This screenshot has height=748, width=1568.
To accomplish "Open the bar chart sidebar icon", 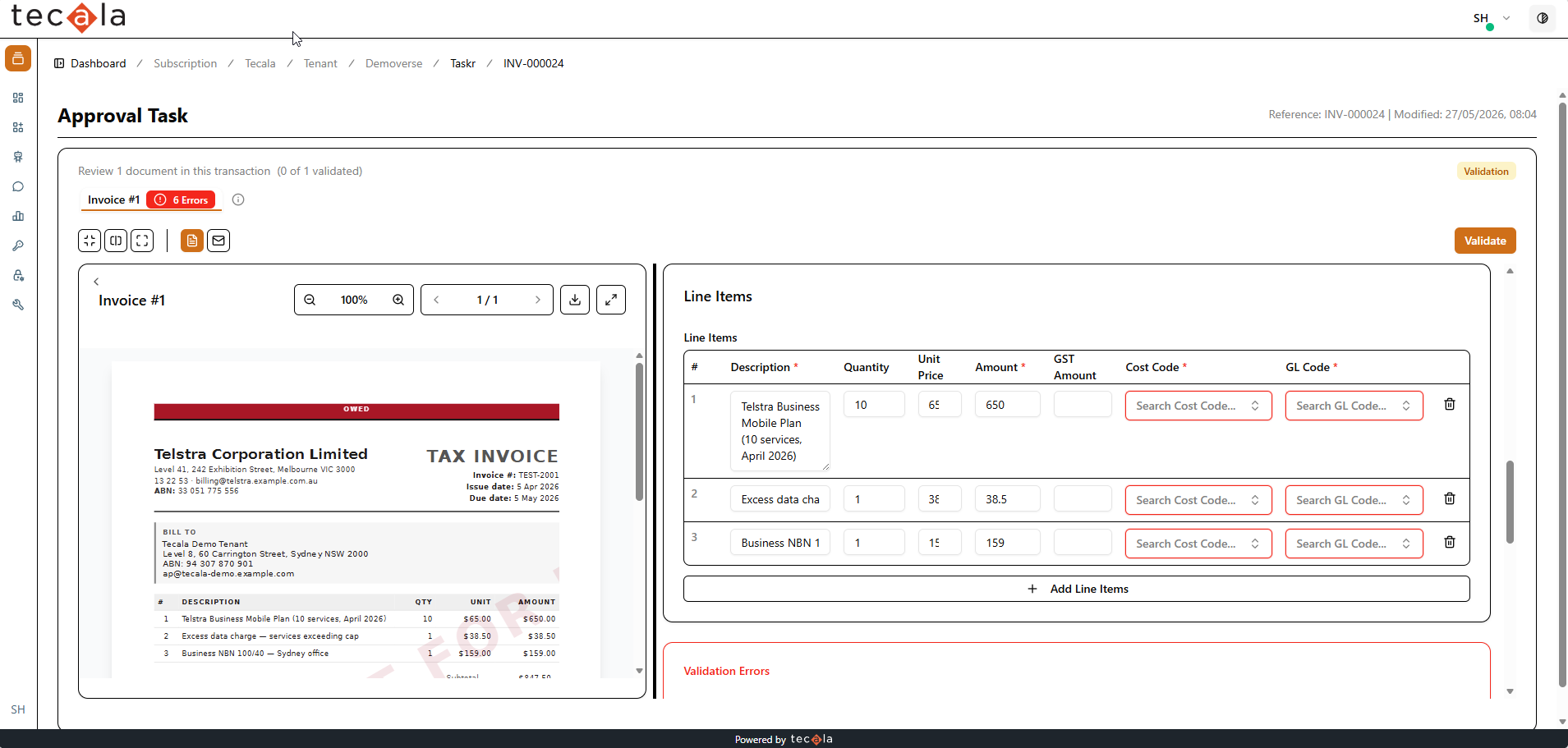I will [x=18, y=216].
